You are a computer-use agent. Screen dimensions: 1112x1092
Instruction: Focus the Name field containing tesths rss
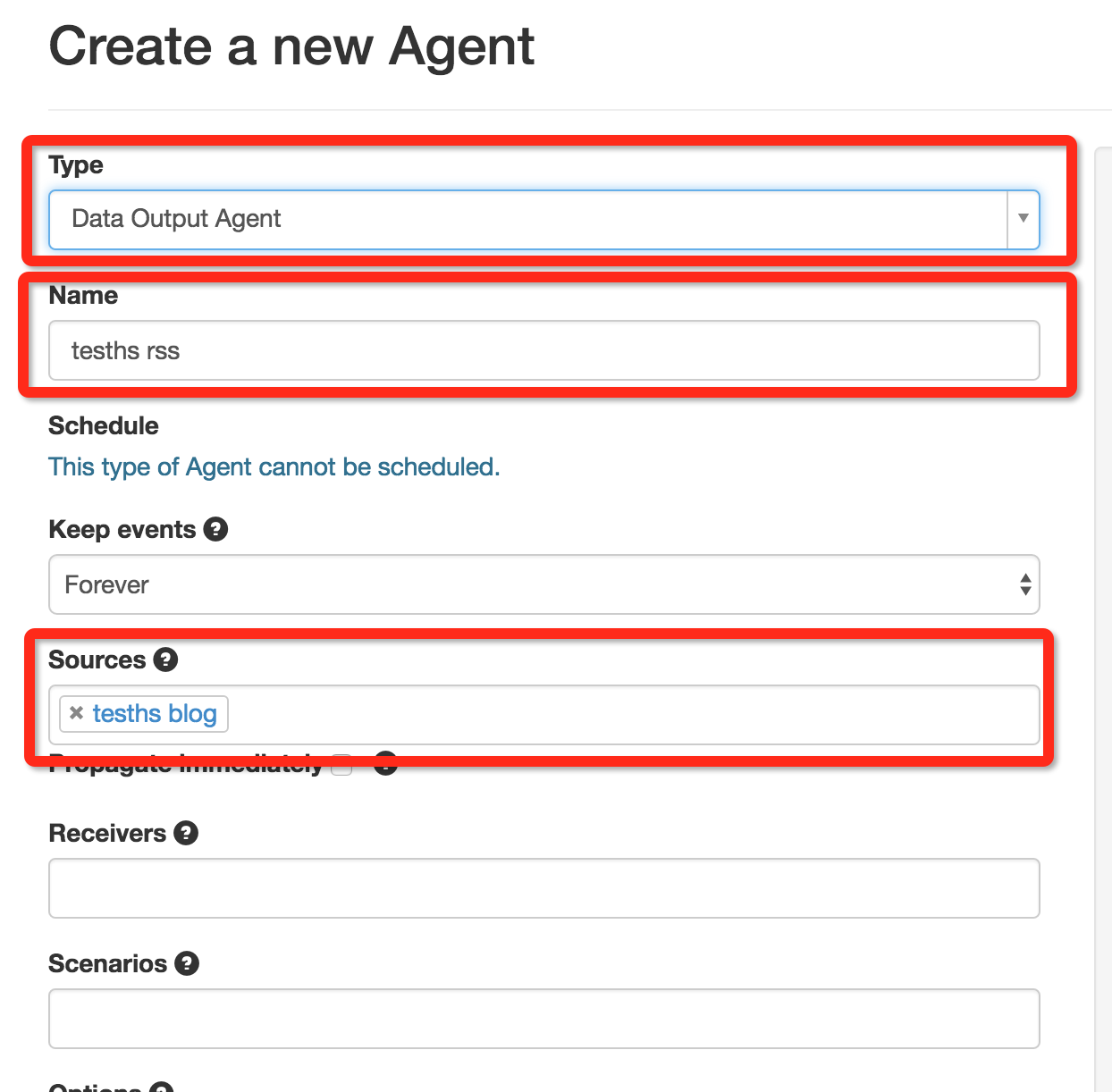(544, 350)
